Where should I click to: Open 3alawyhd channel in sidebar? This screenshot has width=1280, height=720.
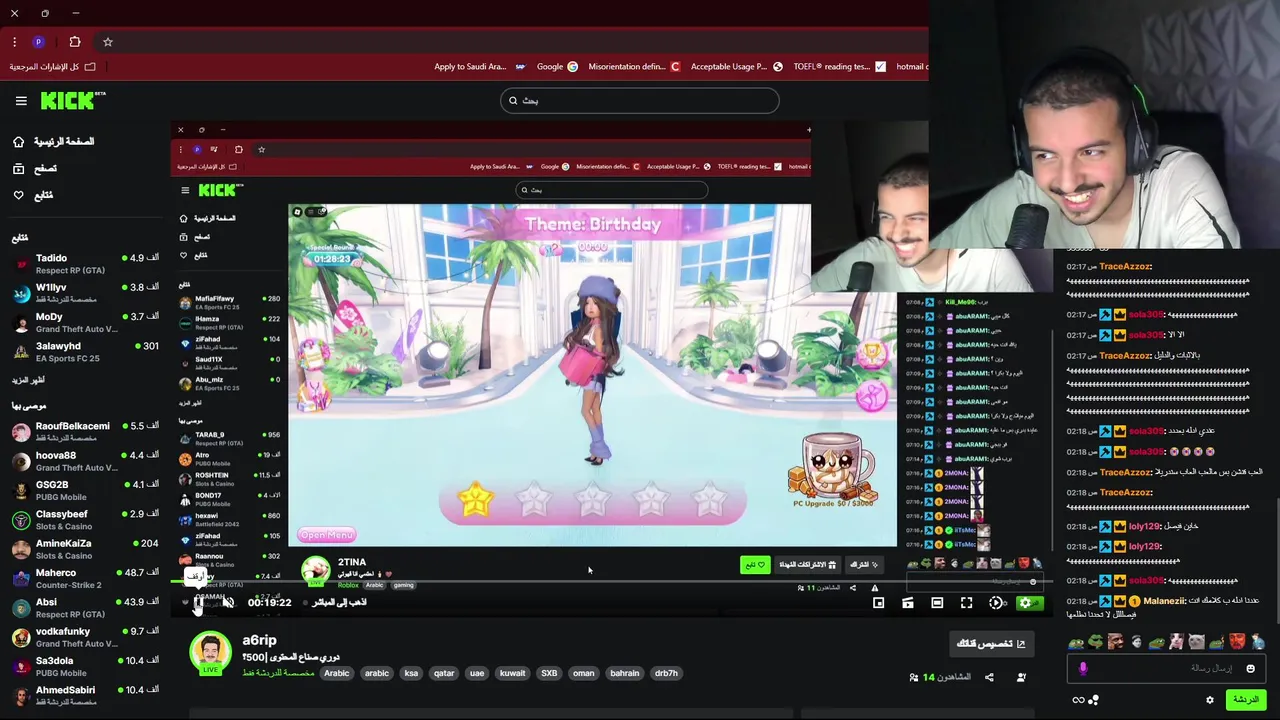point(85,351)
